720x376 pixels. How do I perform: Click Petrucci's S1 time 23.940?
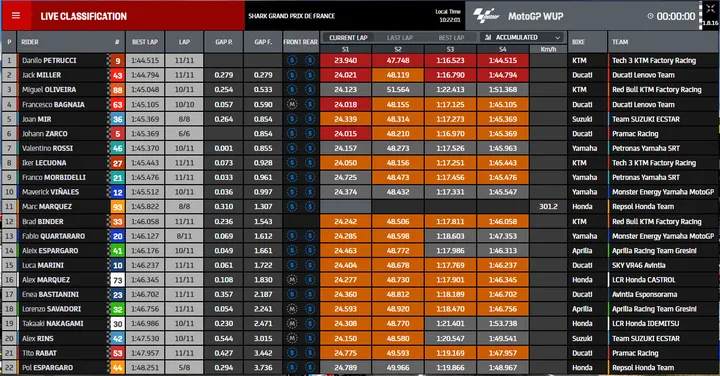[345, 60]
